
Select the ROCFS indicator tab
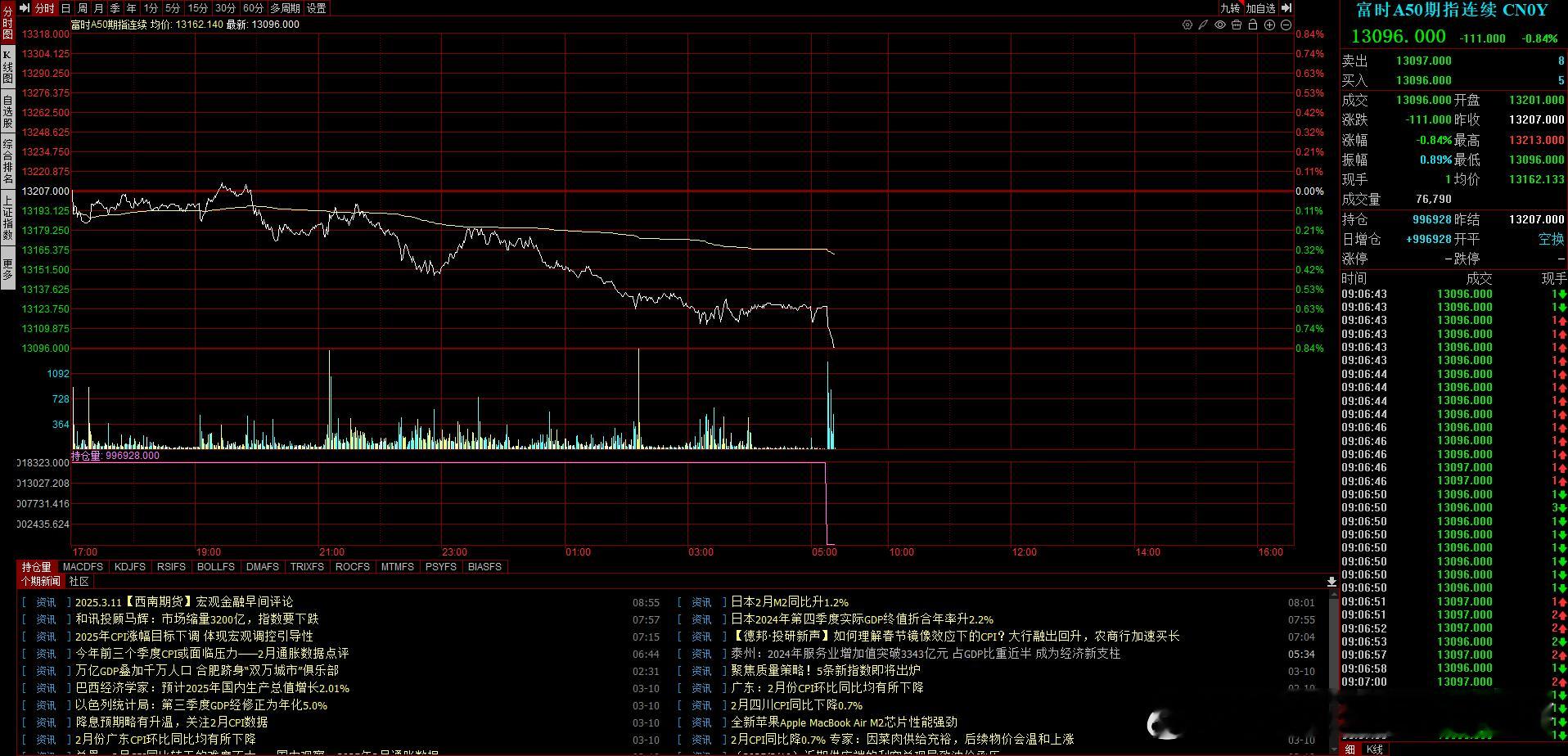tap(353, 567)
